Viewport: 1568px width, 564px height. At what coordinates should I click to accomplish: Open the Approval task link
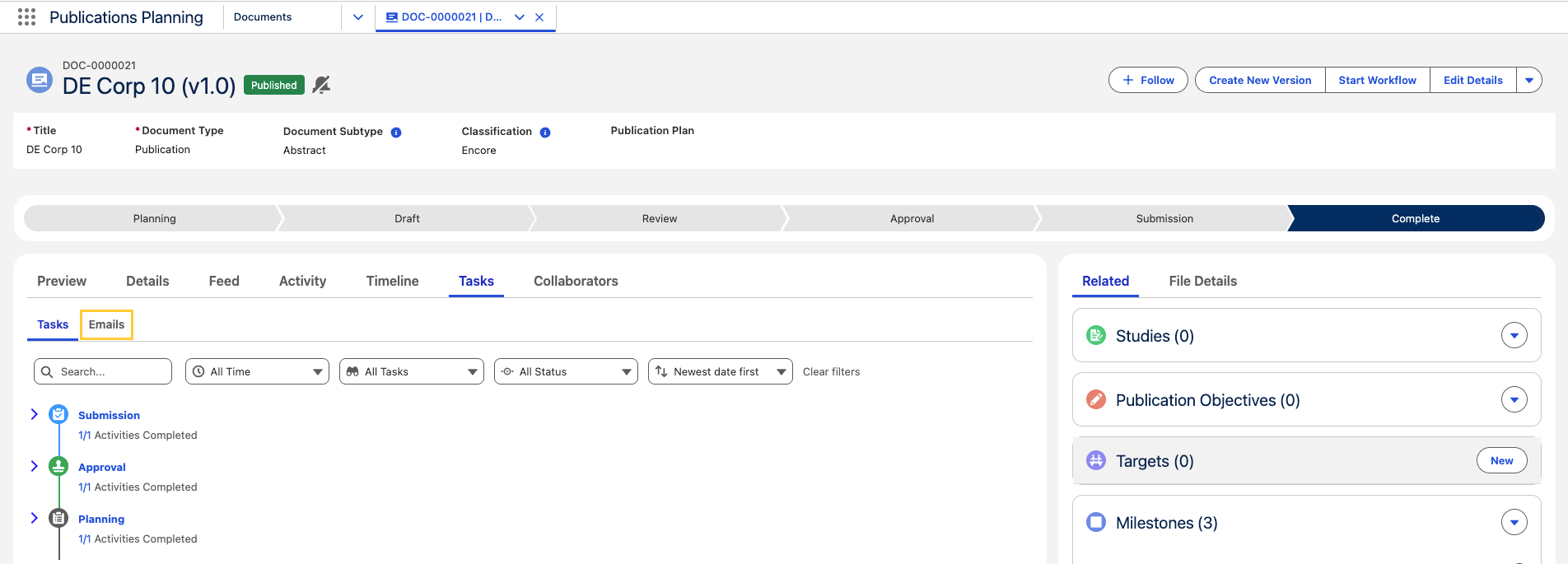(102, 467)
